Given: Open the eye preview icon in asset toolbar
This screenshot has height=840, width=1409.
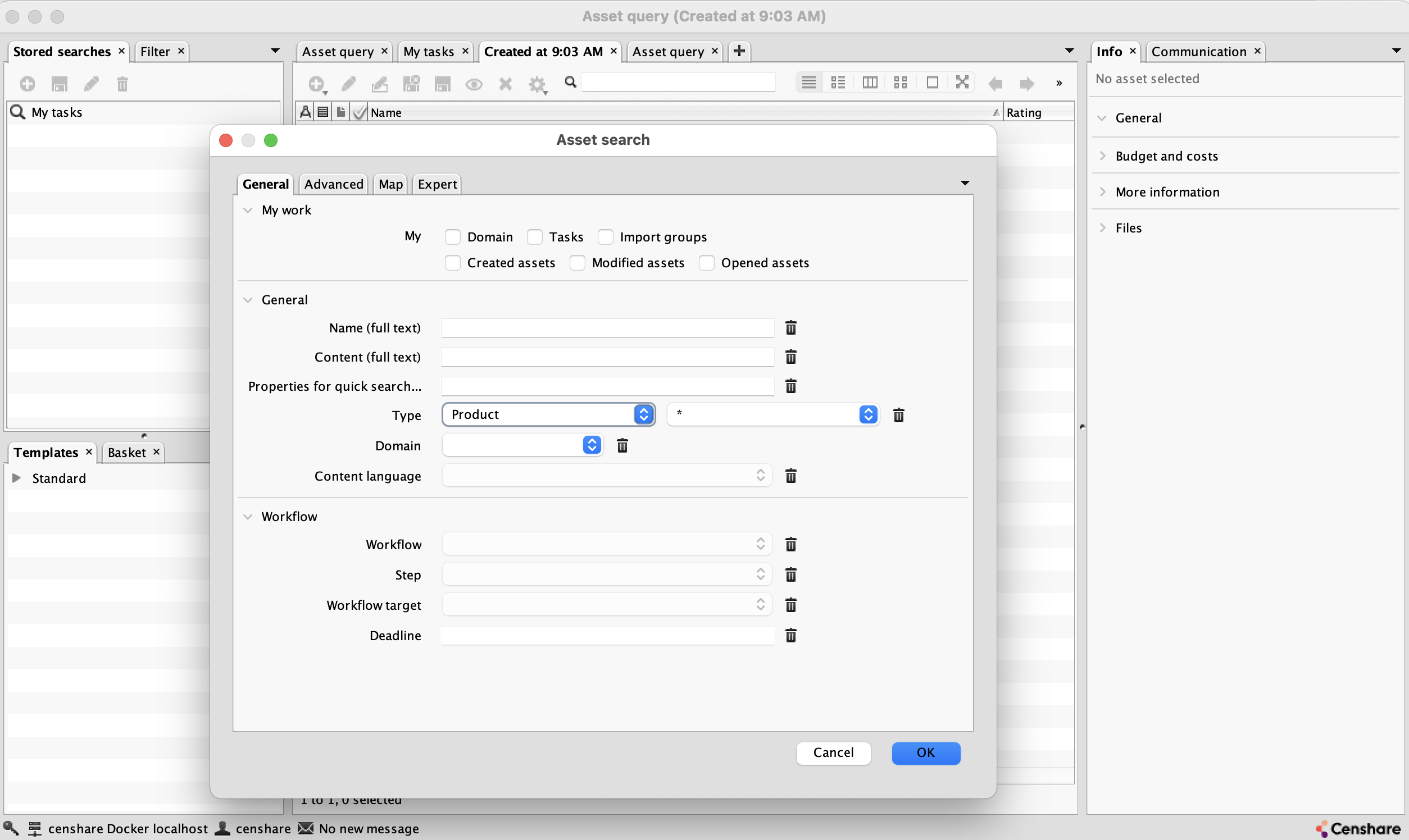Looking at the screenshot, I should (474, 84).
